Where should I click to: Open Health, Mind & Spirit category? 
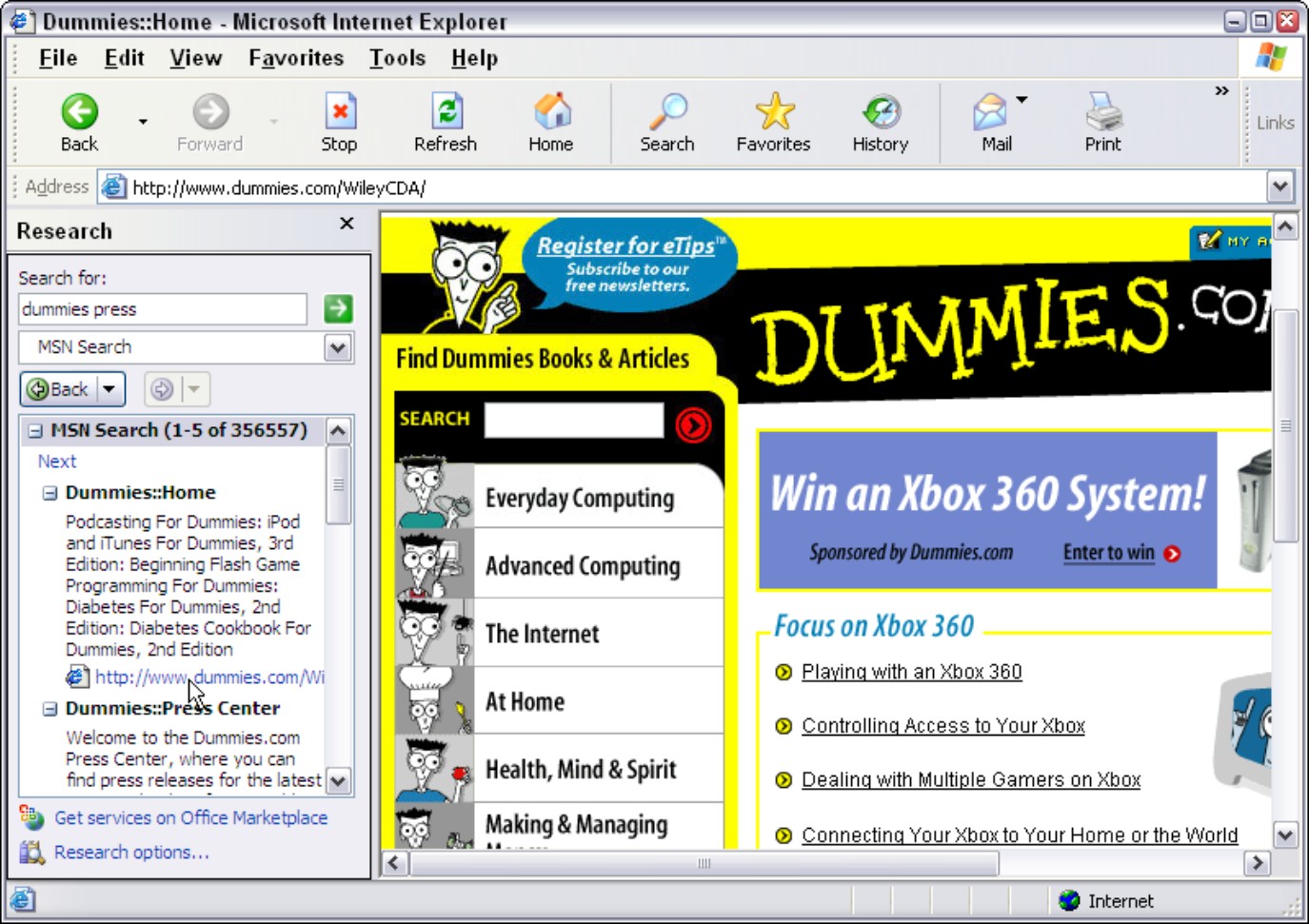point(581,768)
